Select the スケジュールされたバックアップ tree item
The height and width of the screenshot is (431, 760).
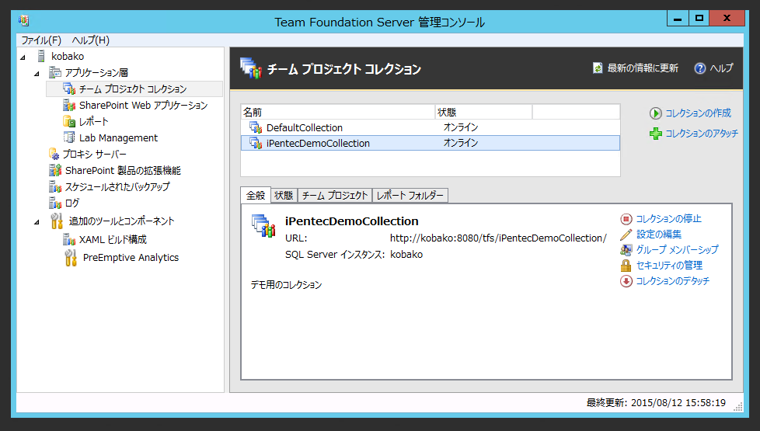(117, 187)
